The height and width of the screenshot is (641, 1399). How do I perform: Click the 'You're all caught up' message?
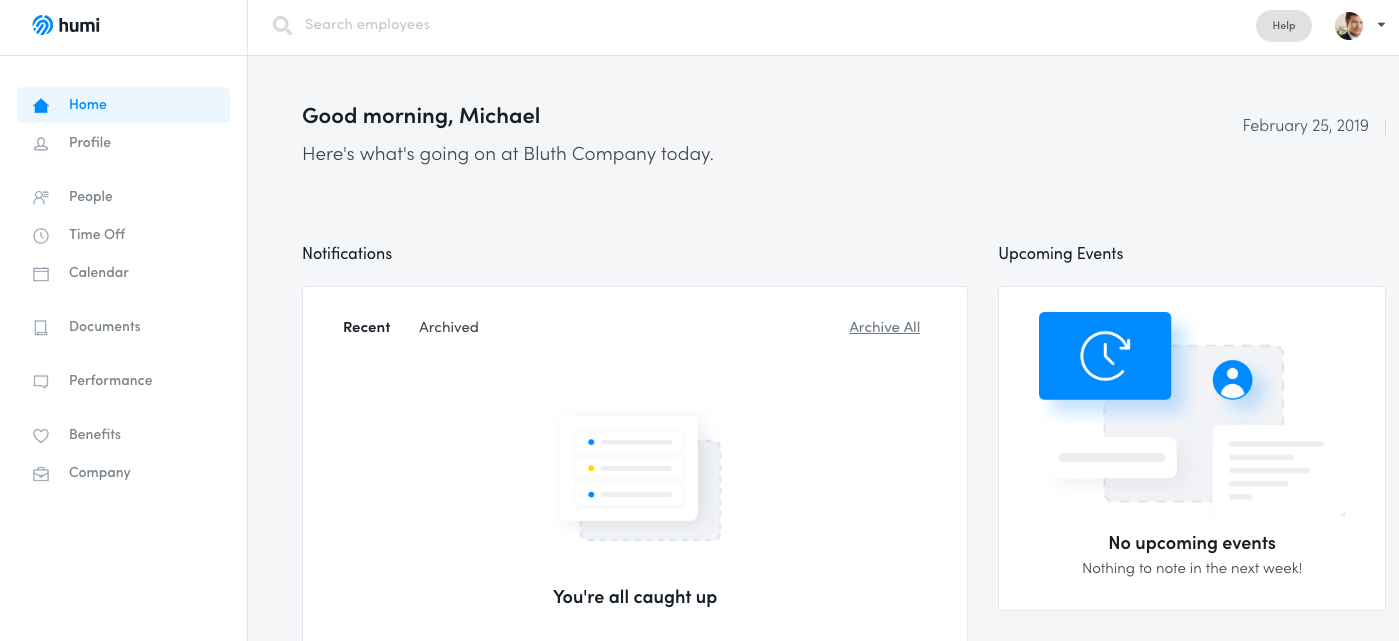[x=635, y=598]
